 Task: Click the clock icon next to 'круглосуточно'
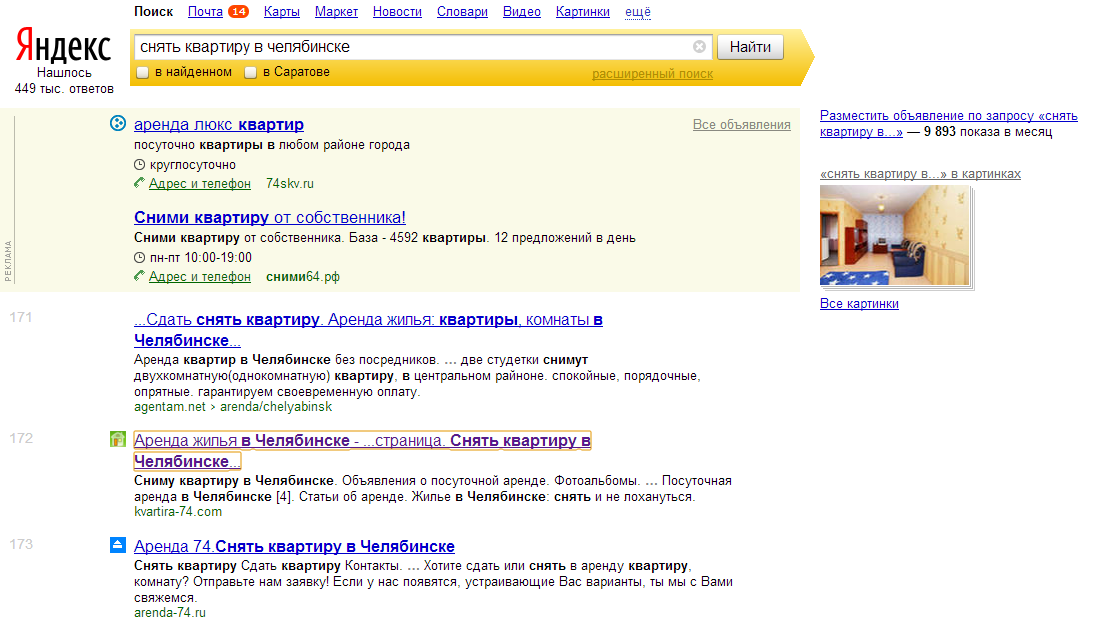[140, 165]
